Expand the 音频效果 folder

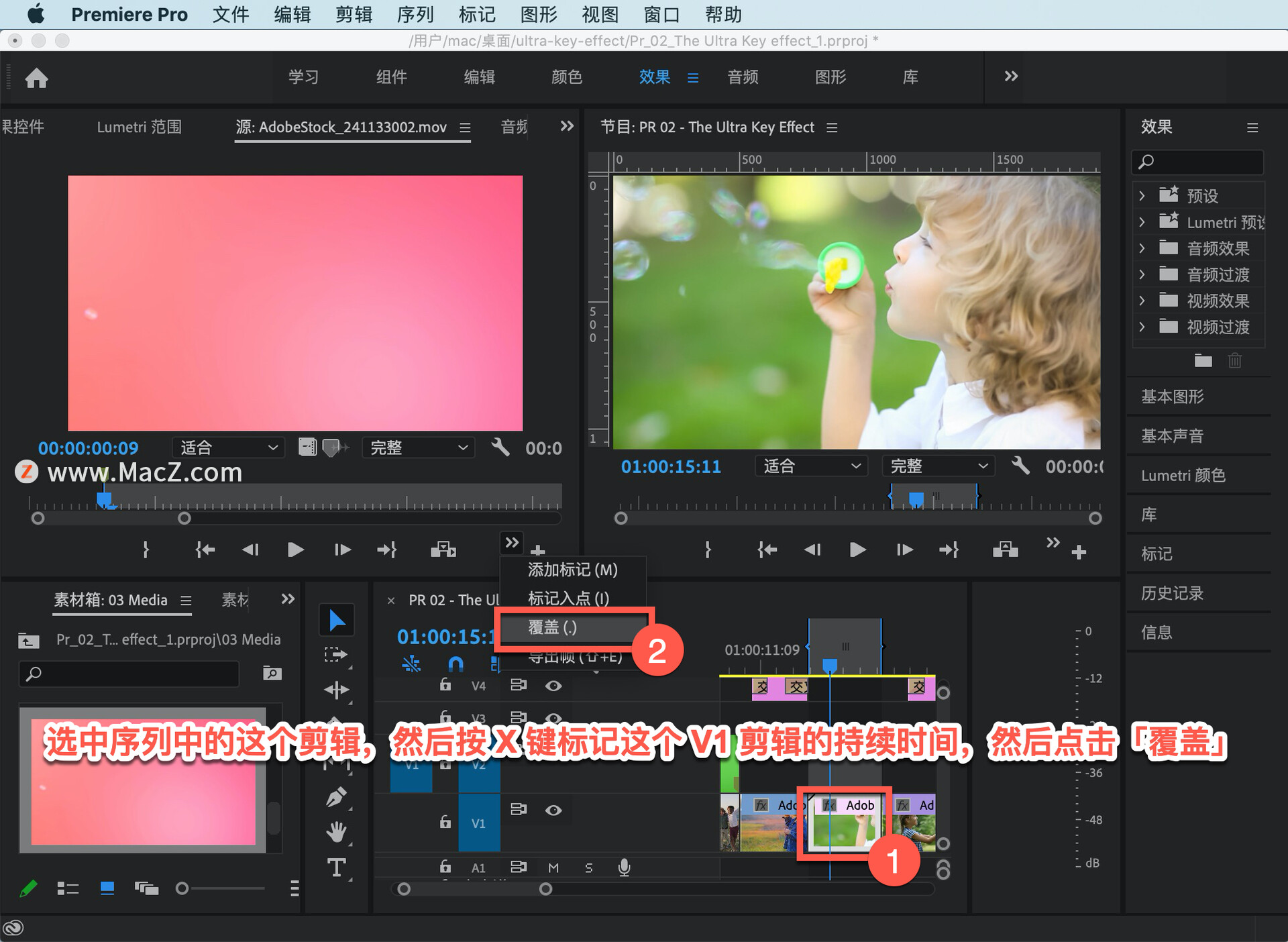(1142, 248)
